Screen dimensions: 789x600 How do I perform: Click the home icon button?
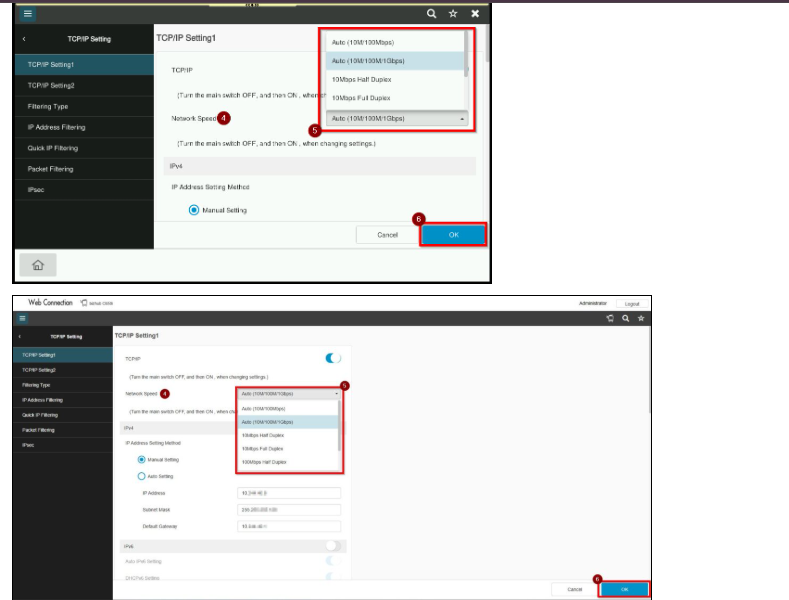point(38,265)
